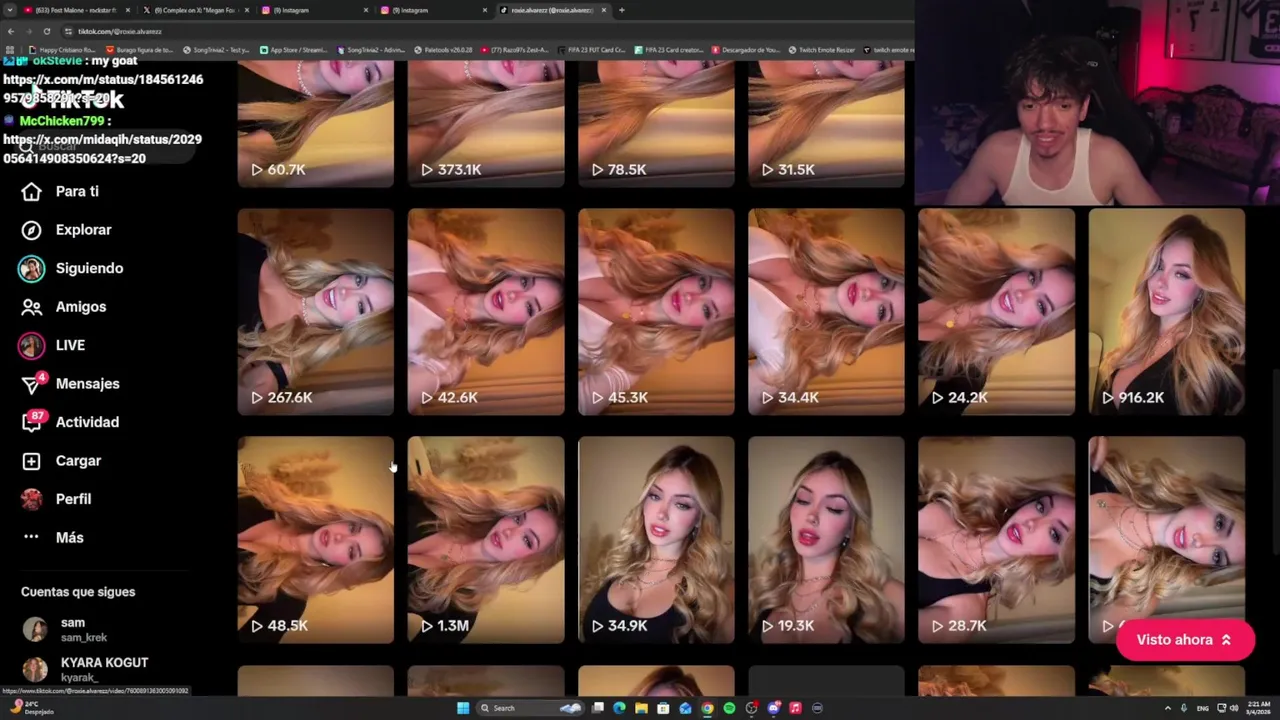The height and width of the screenshot is (720, 1280).
Task: Open the Twitch Emote Resizer bookmark
Action: click(822, 49)
